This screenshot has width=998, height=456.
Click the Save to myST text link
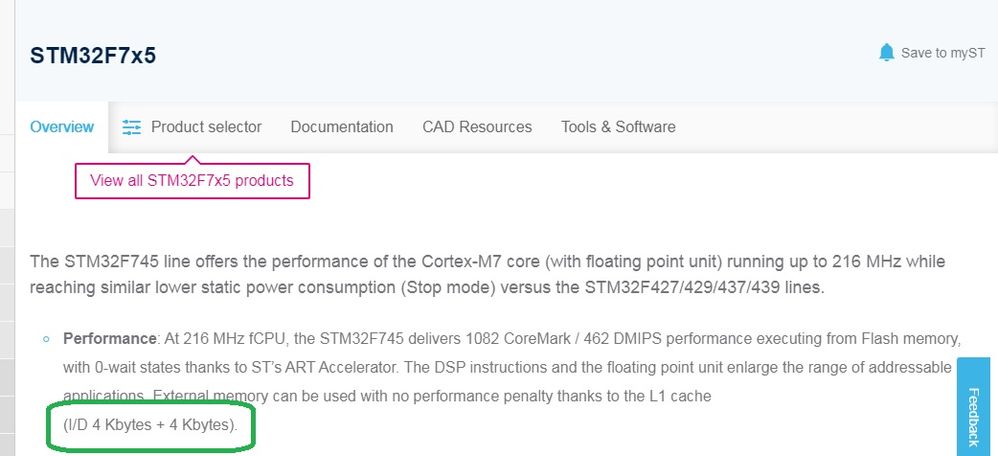tap(943, 53)
